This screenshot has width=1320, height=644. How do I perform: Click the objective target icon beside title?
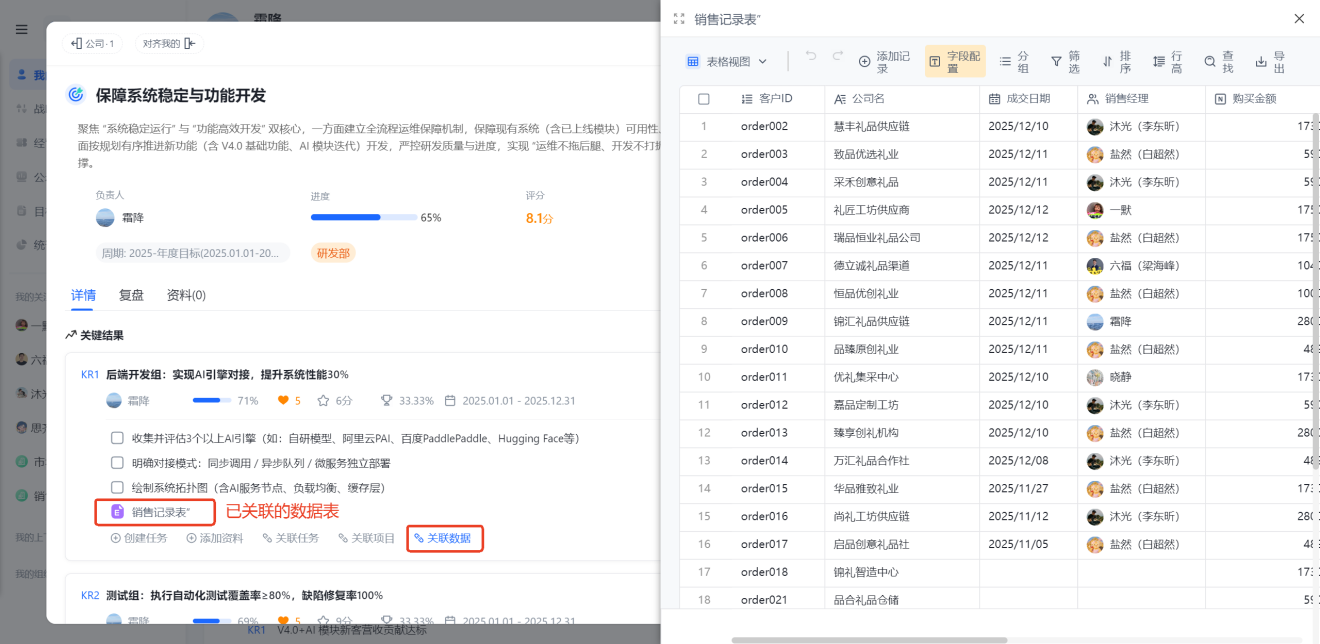click(x=76, y=95)
